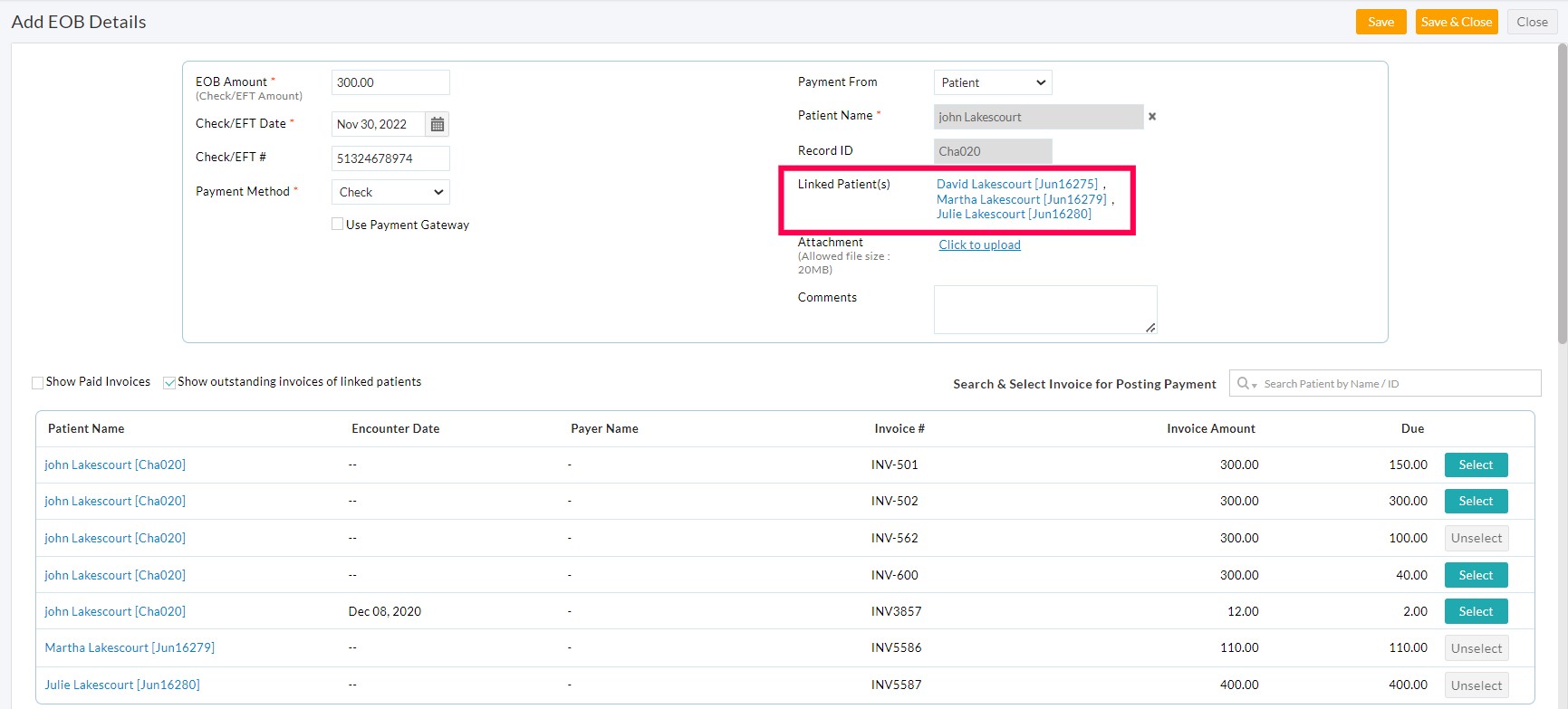The height and width of the screenshot is (709, 1568).
Task: Open Click to upload attachment link
Action: click(979, 244)
